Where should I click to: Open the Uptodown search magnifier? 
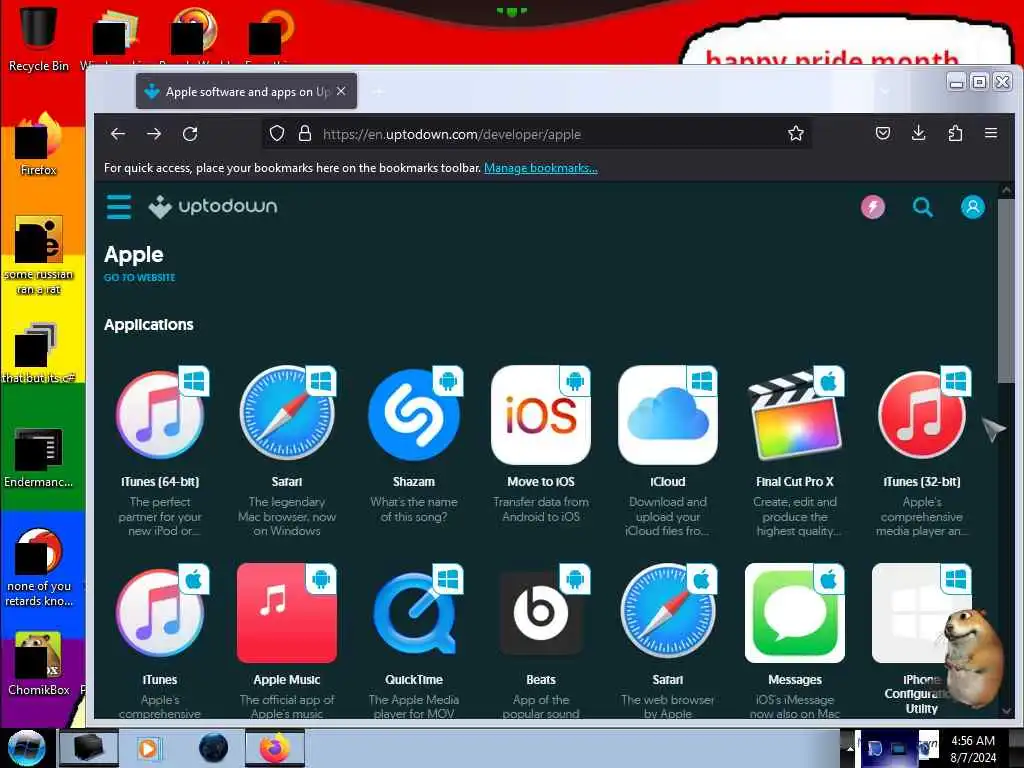coord(922,208)
